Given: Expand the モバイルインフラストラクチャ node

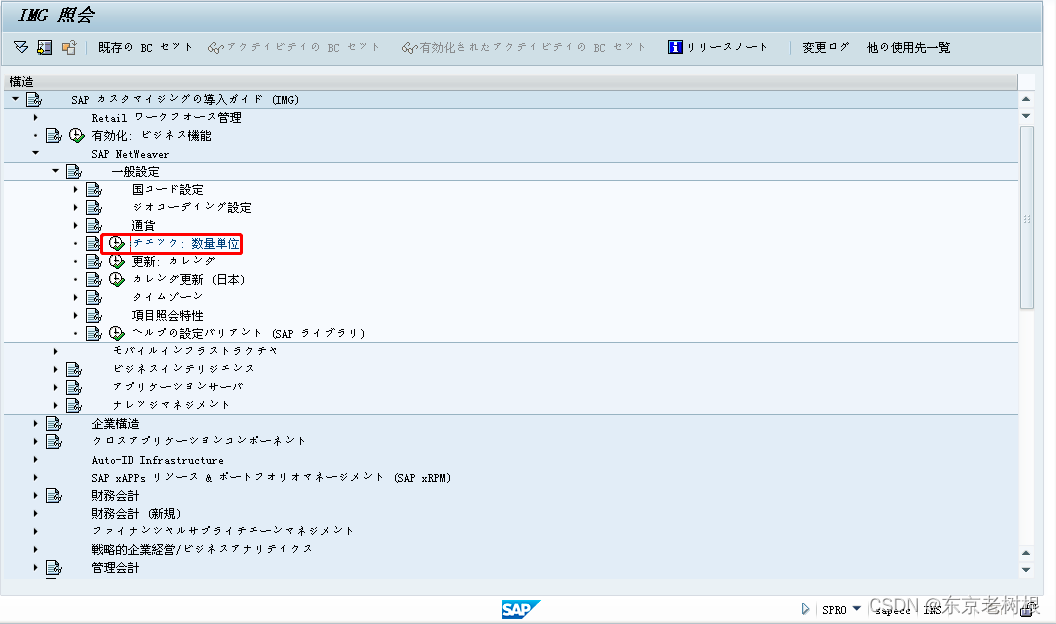Looking at the screenshot, I should [55, 351].
